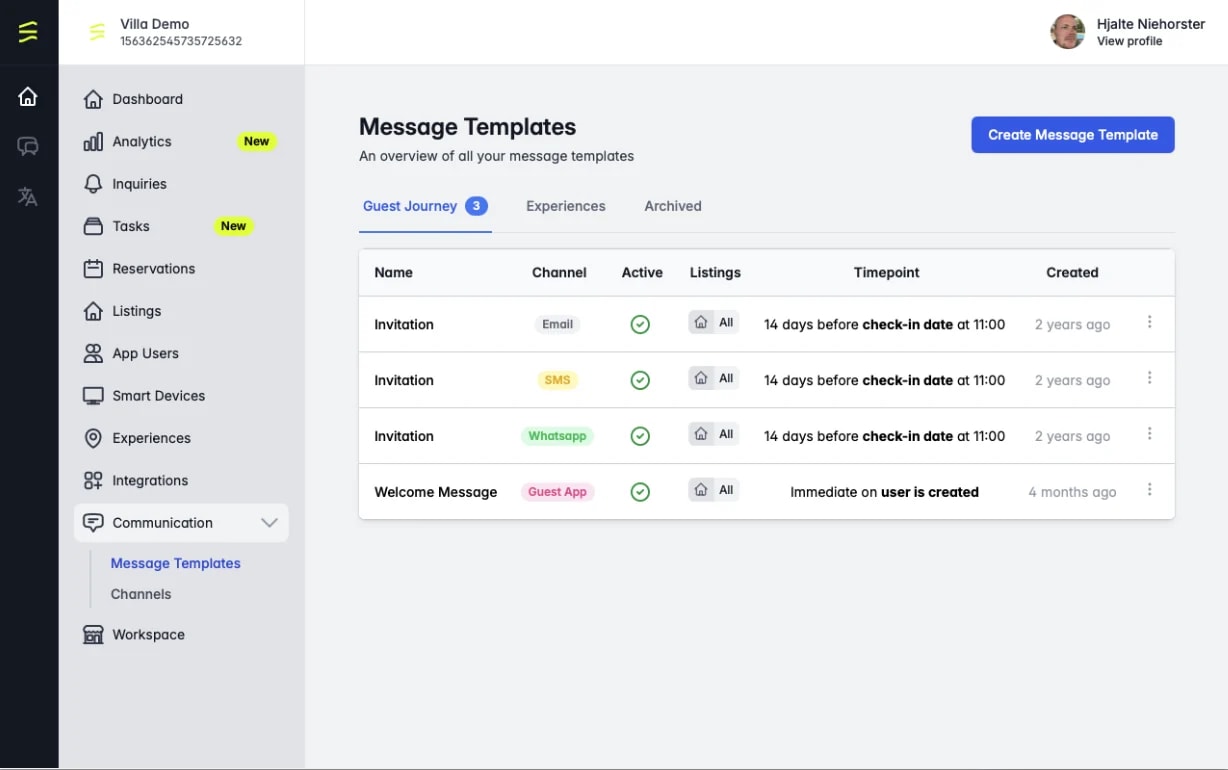
Task: Switch to the Experiences tab
Action: pyautogui.click(x=566, y=206)
